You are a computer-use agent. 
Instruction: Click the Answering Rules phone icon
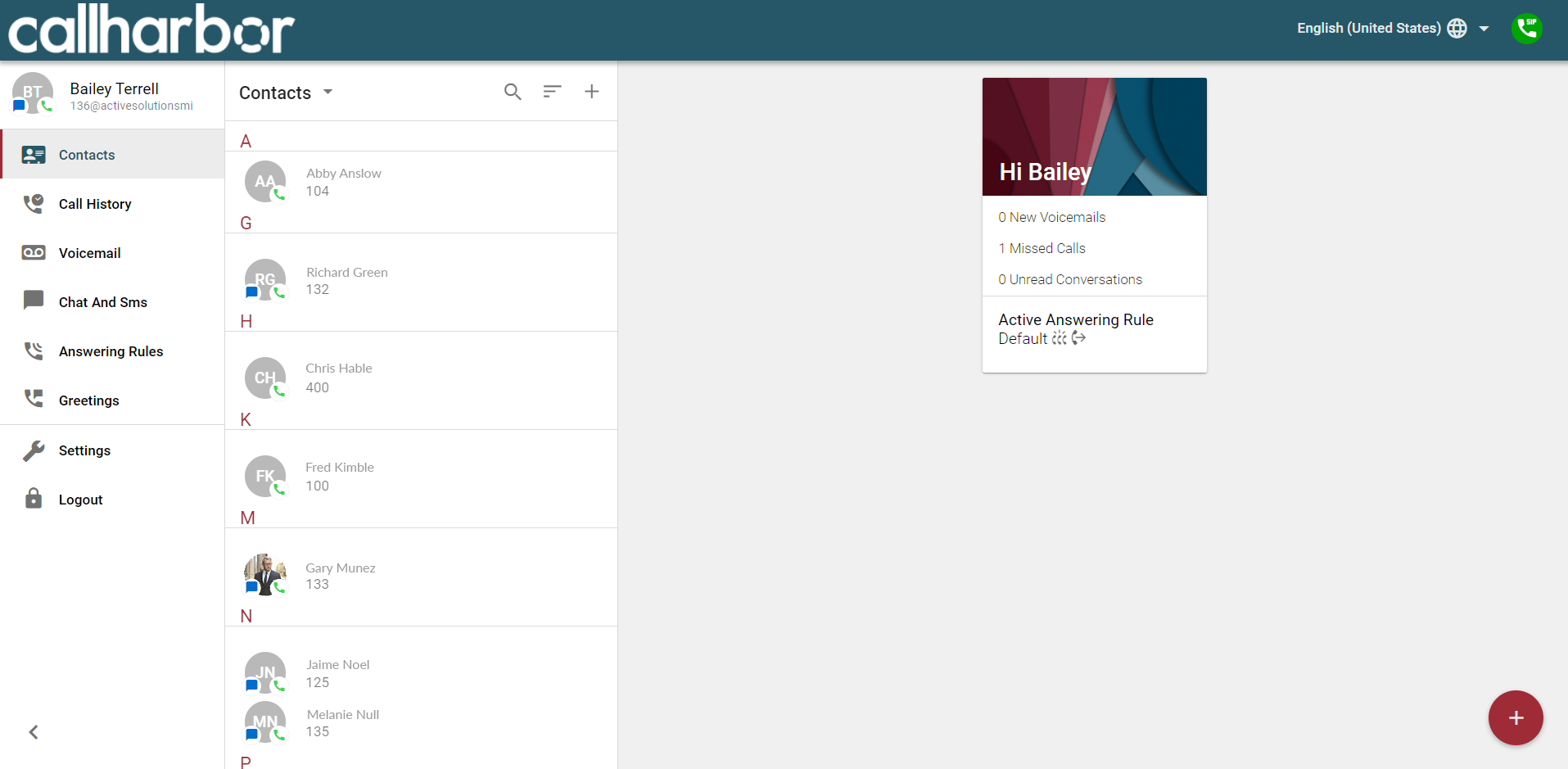pos(34,351)
